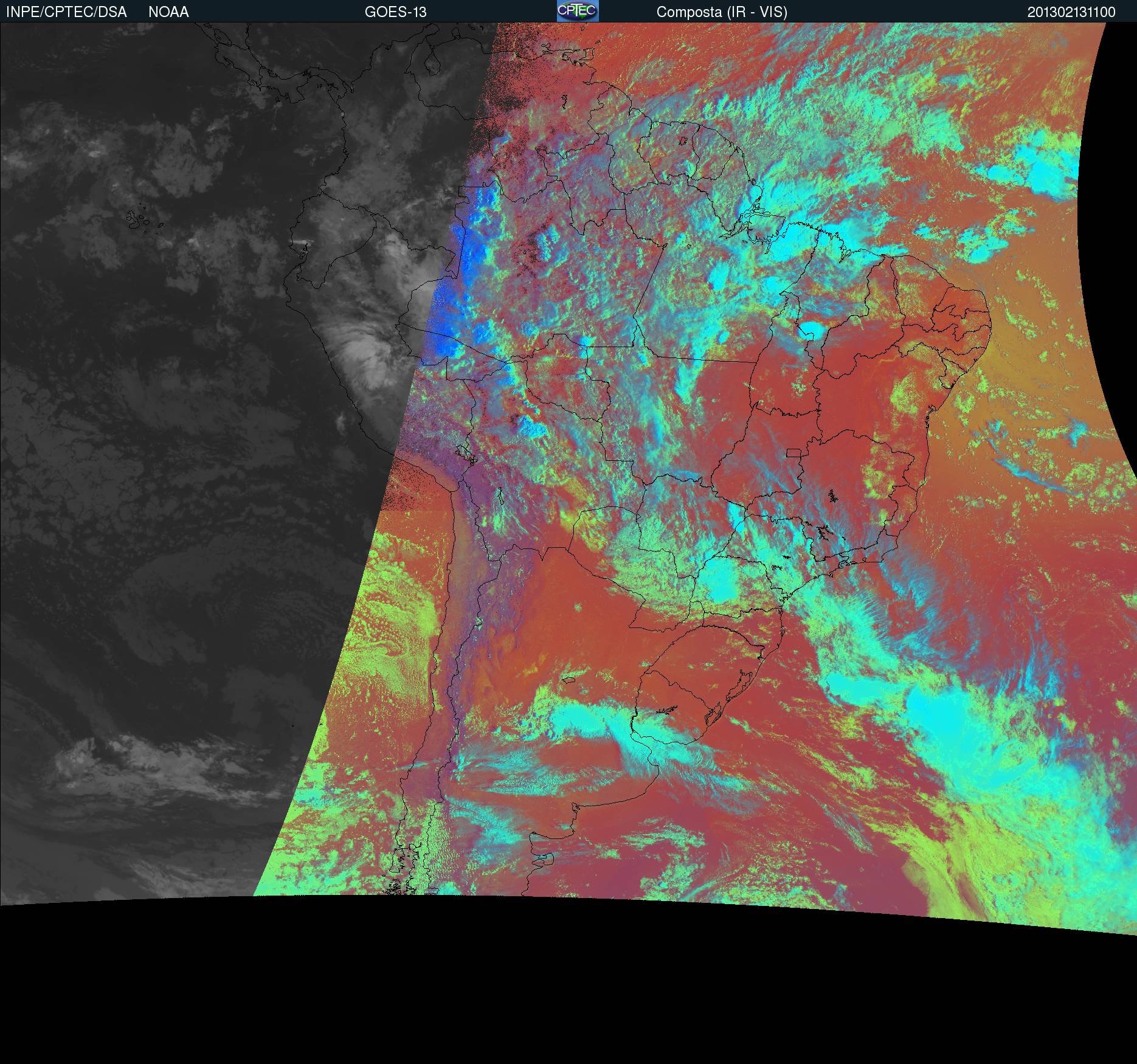Select the INPE/CPTEC/DSA header text

click(x=66, y=12)
